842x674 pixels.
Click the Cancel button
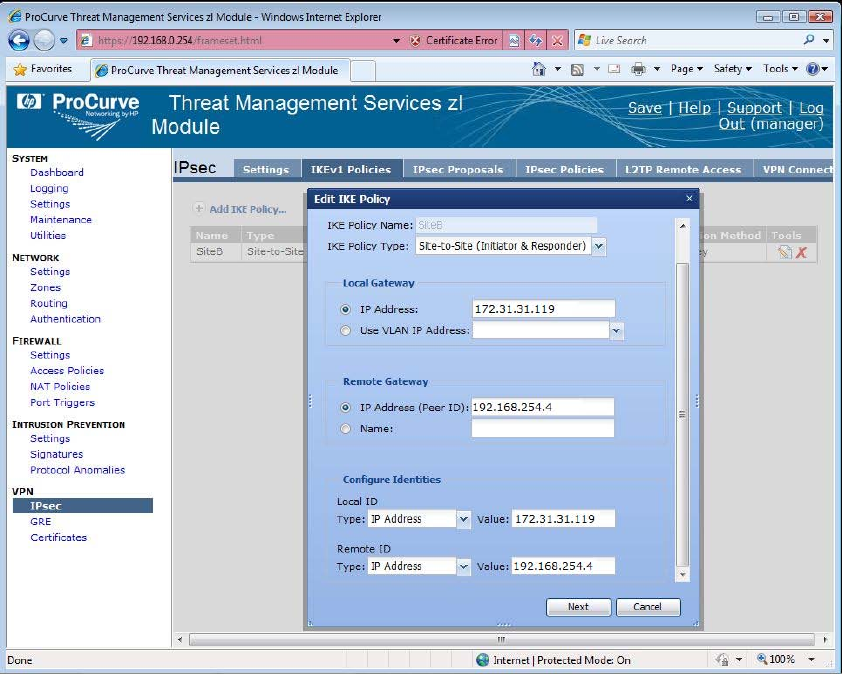tap(648, 607)
